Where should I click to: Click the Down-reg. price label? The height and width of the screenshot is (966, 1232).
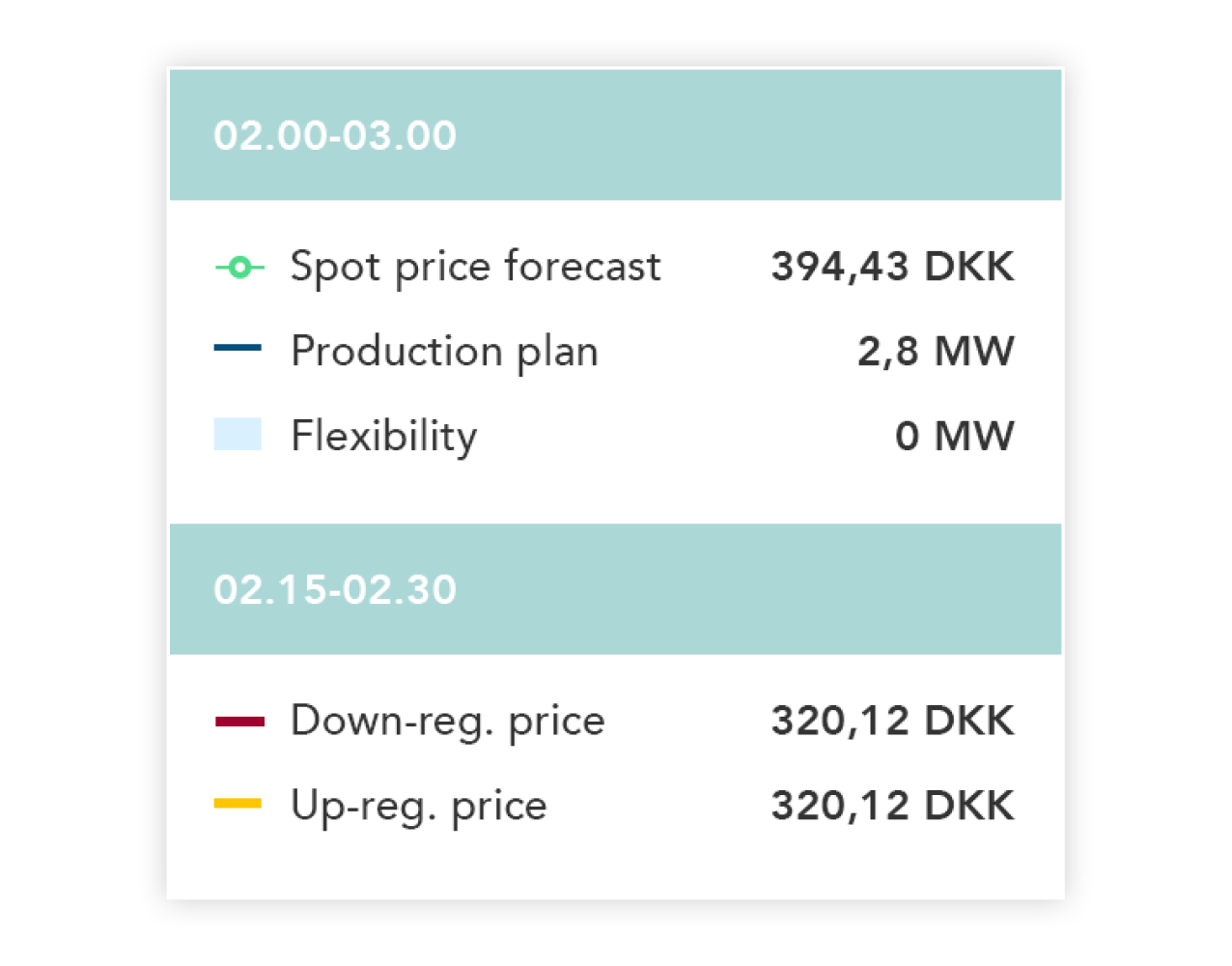(447, 721)
